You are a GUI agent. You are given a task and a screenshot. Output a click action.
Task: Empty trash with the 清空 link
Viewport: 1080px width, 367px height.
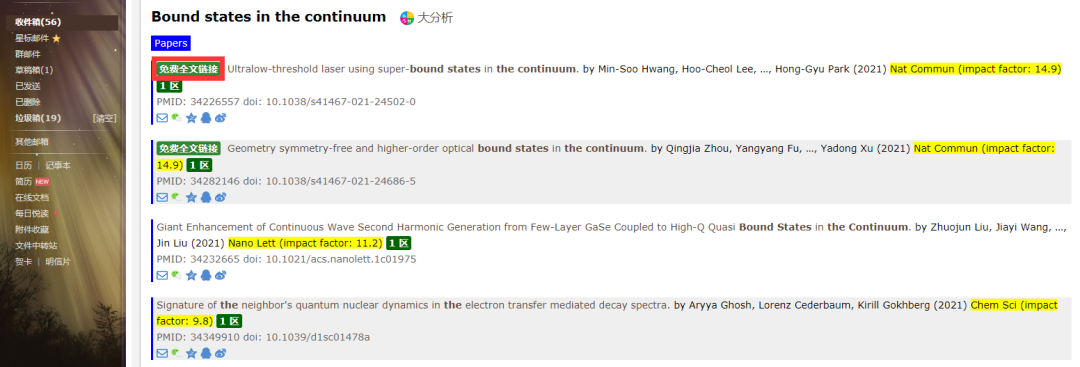[105, 118]
